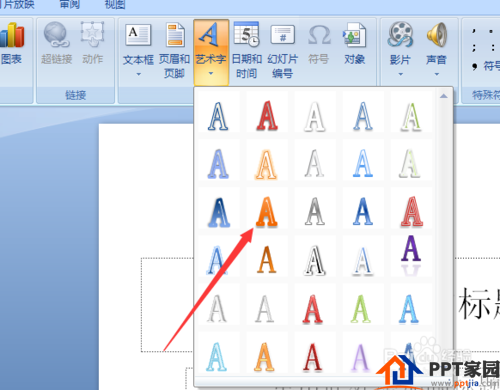500x390 pixels.
Task: Choose solid blue WordArt, third row fourth
Action: pyautogui.click(x=363, y=212)
